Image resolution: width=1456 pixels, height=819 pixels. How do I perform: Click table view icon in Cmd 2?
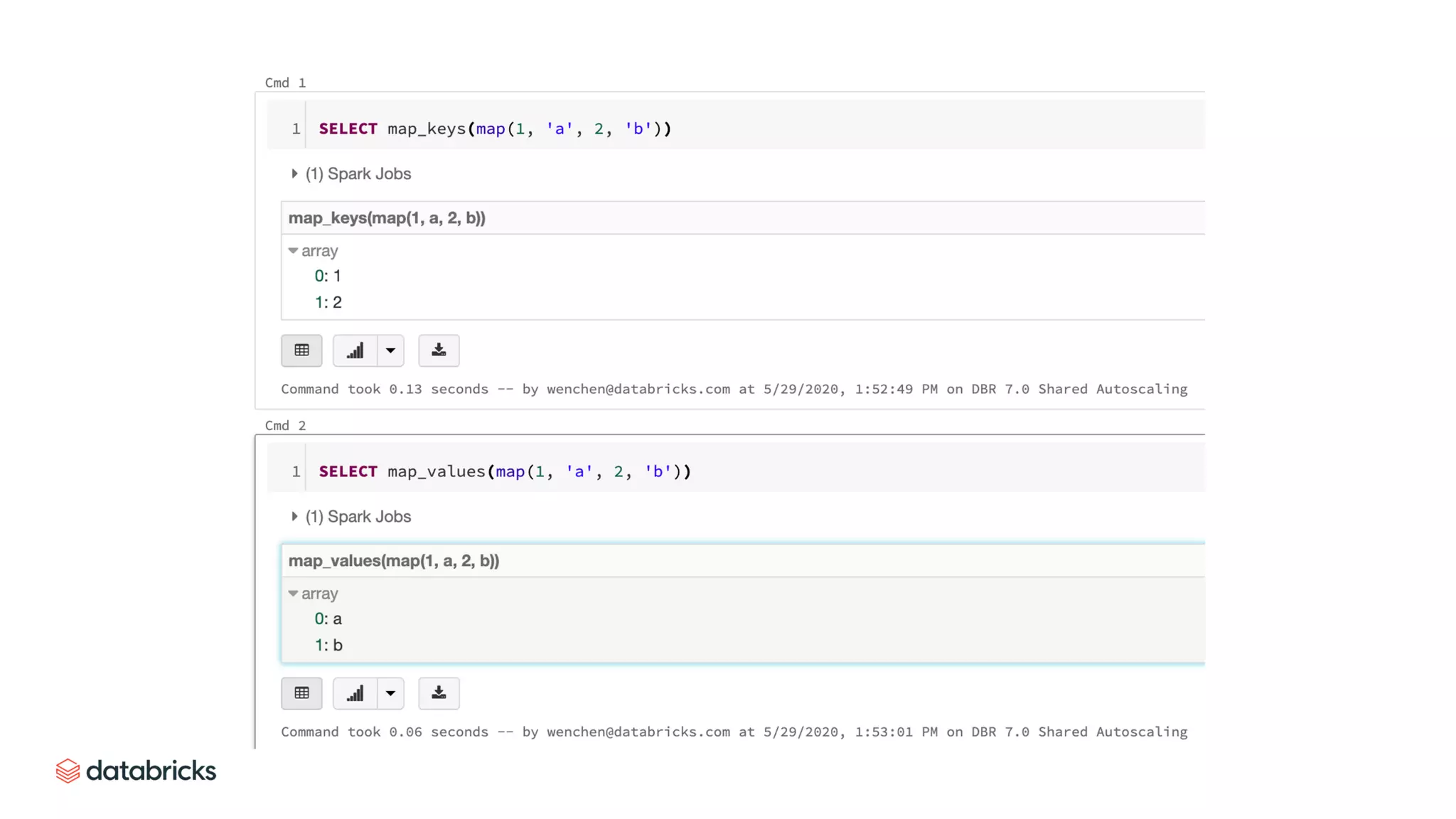(301, 693)
